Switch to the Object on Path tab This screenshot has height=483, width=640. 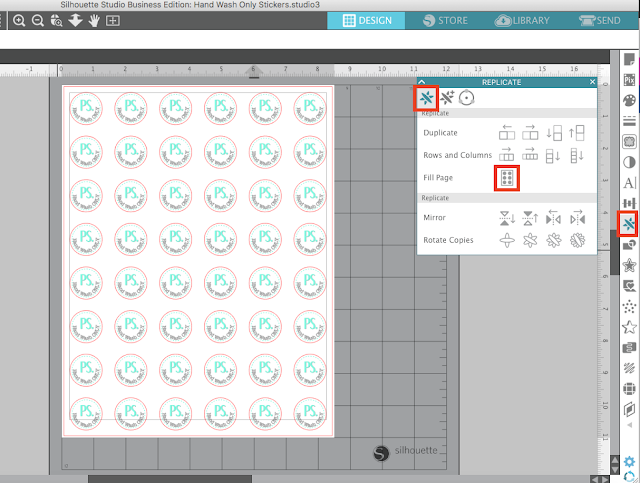pyautogui.click(x=466, y=98)
